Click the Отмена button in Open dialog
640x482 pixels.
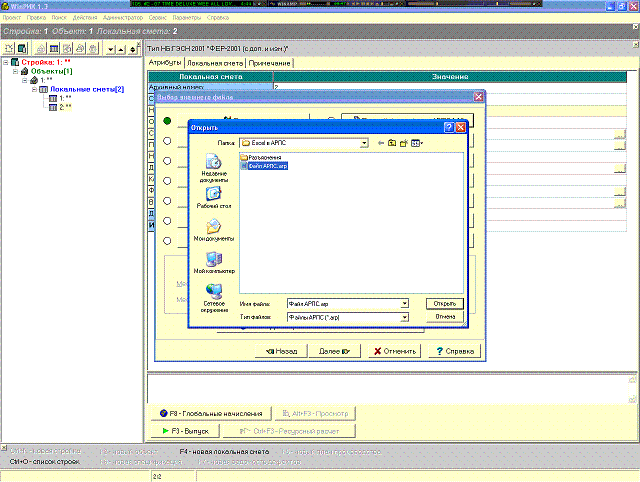(x=445, y=317)
